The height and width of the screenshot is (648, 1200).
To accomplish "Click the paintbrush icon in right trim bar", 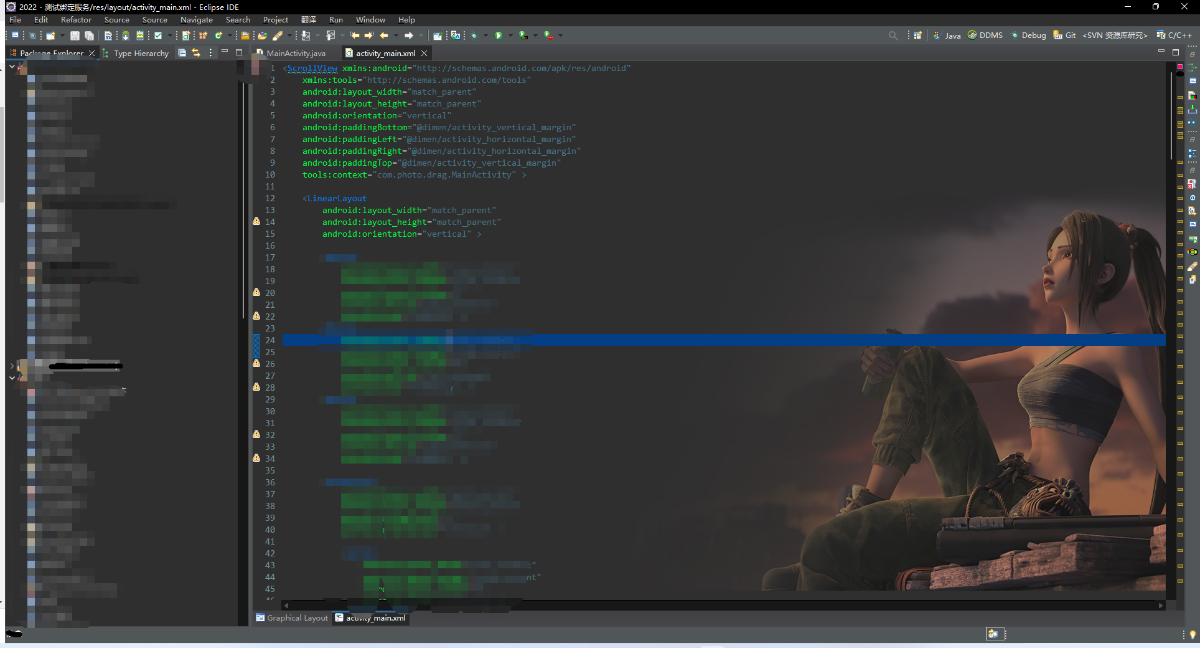I will pos(1192,266).
